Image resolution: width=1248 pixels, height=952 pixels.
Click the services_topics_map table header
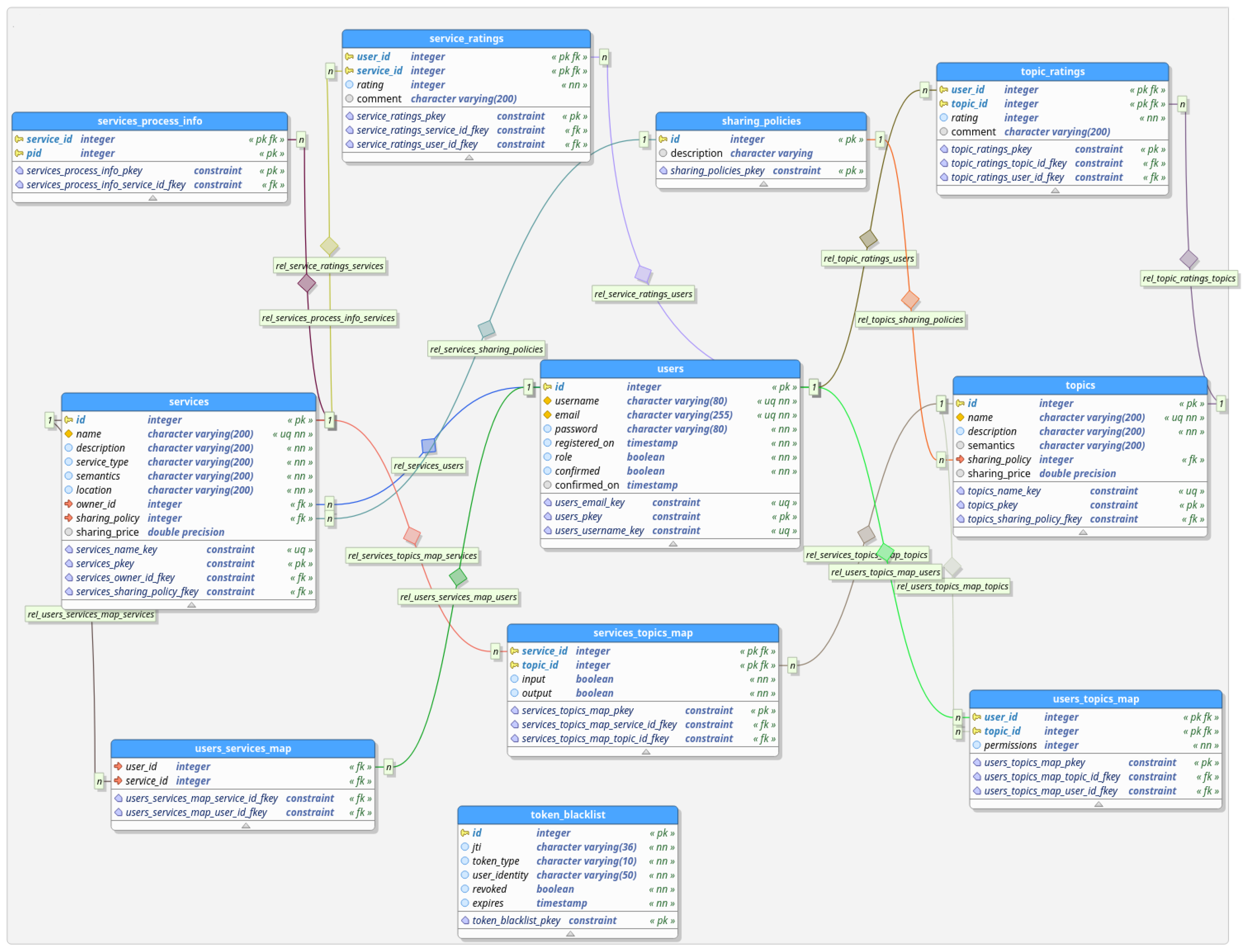(643, 632)
